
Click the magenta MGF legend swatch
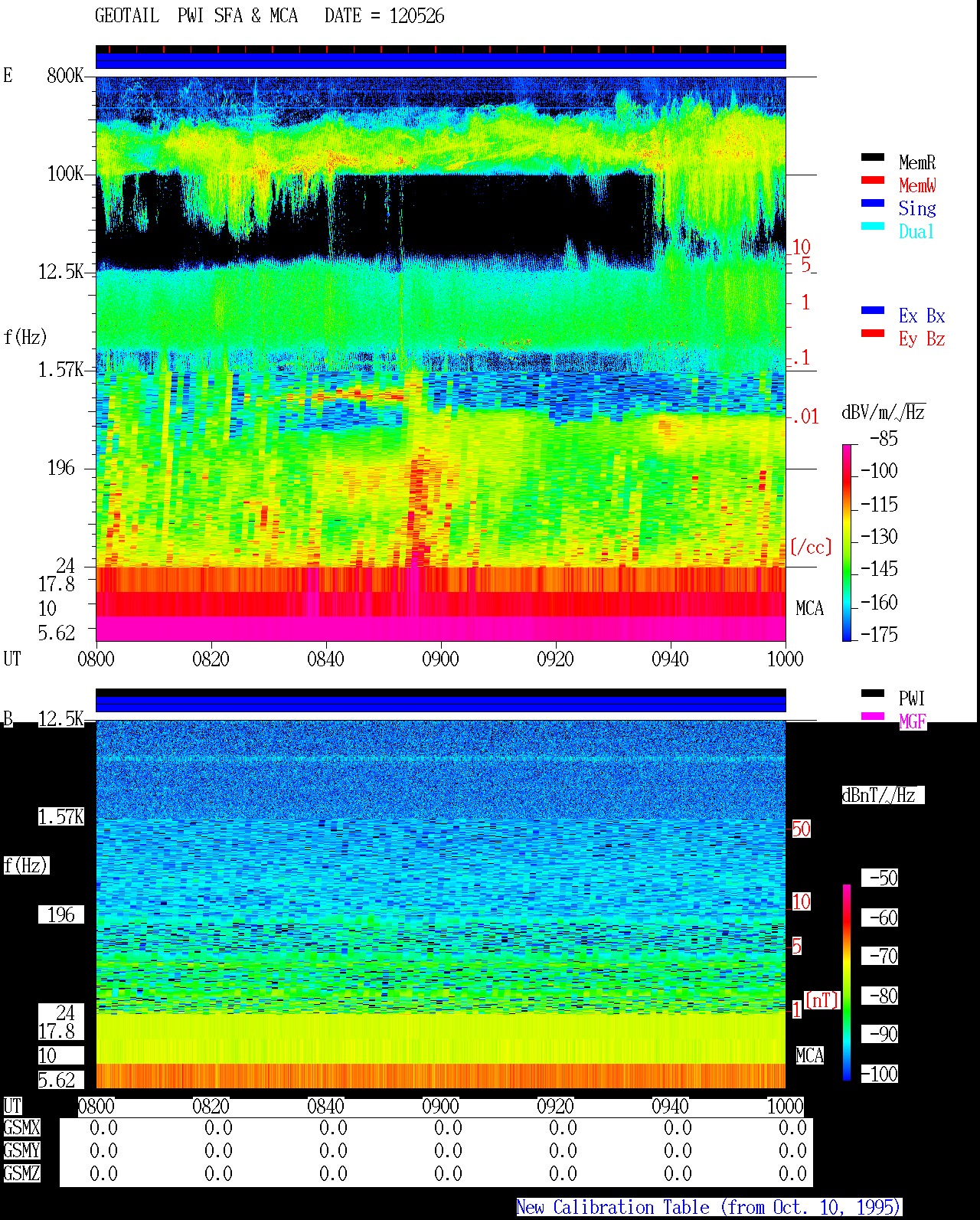tap(873, 716)
